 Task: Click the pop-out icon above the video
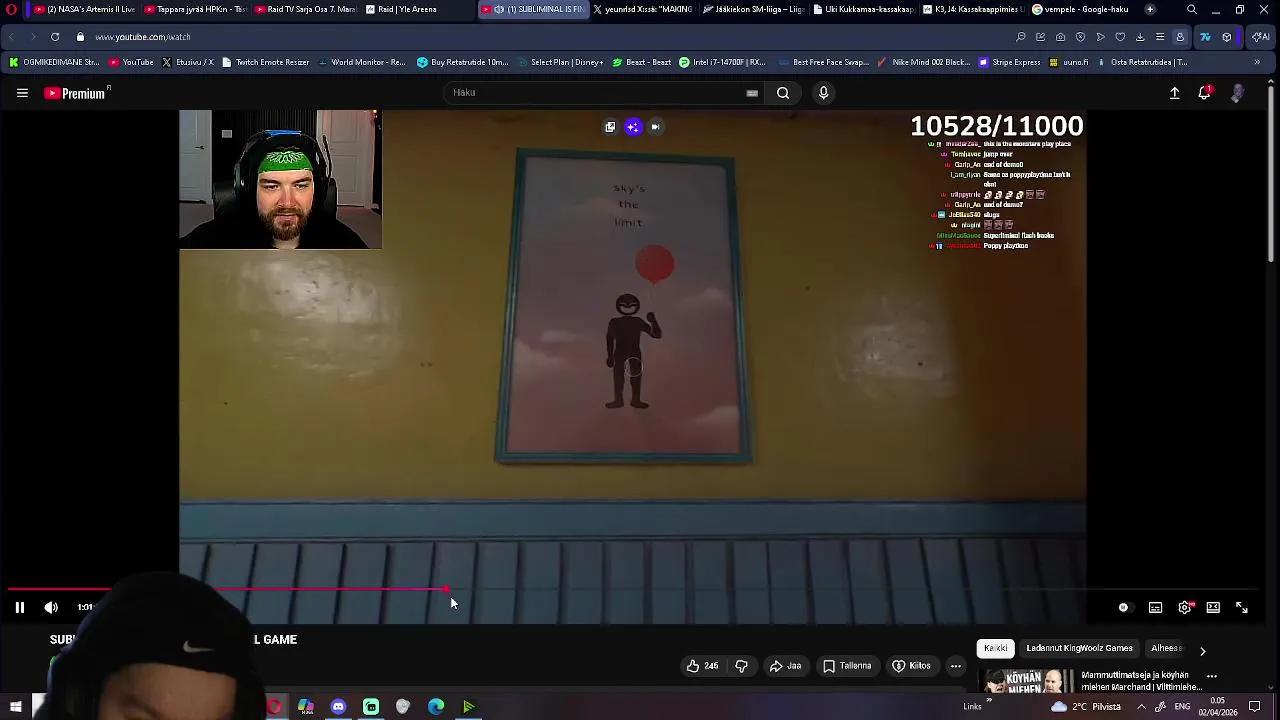tap(610, 127)
